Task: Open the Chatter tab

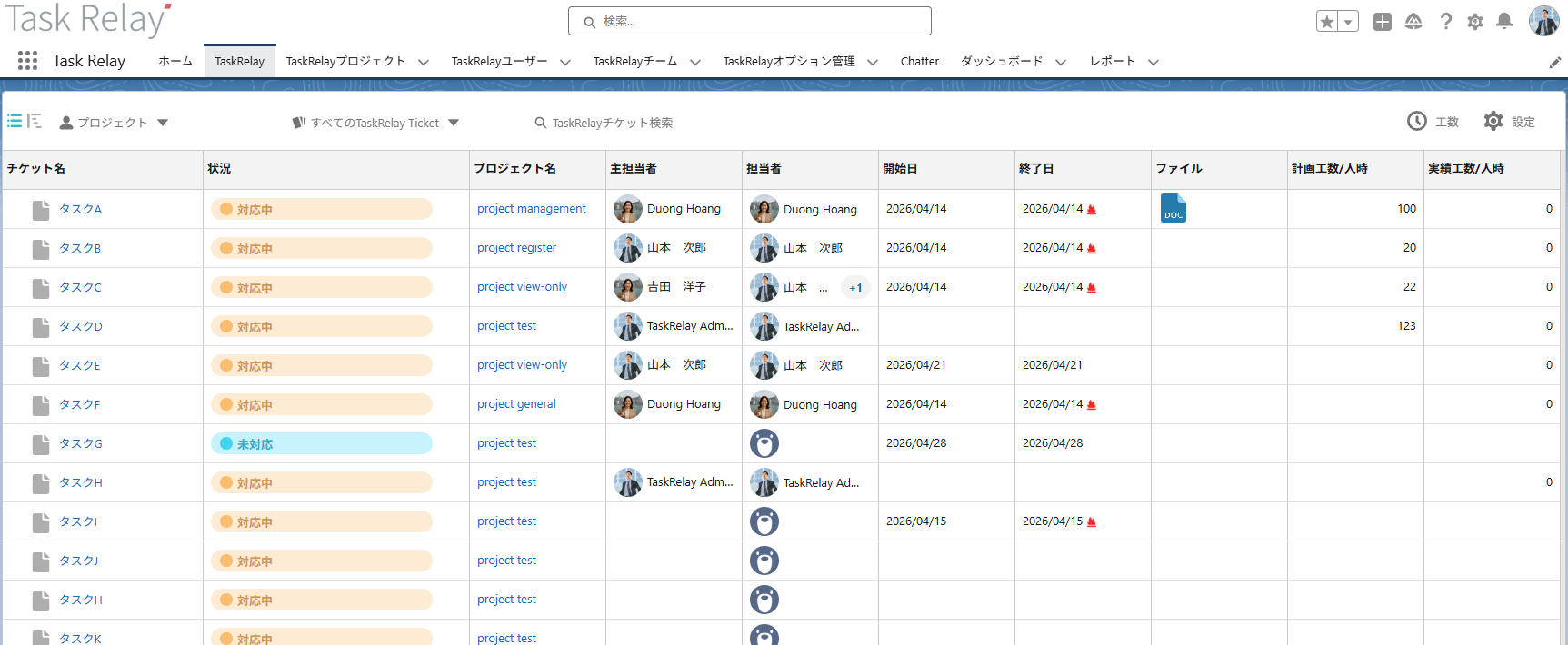Action: tap(920, 61)
